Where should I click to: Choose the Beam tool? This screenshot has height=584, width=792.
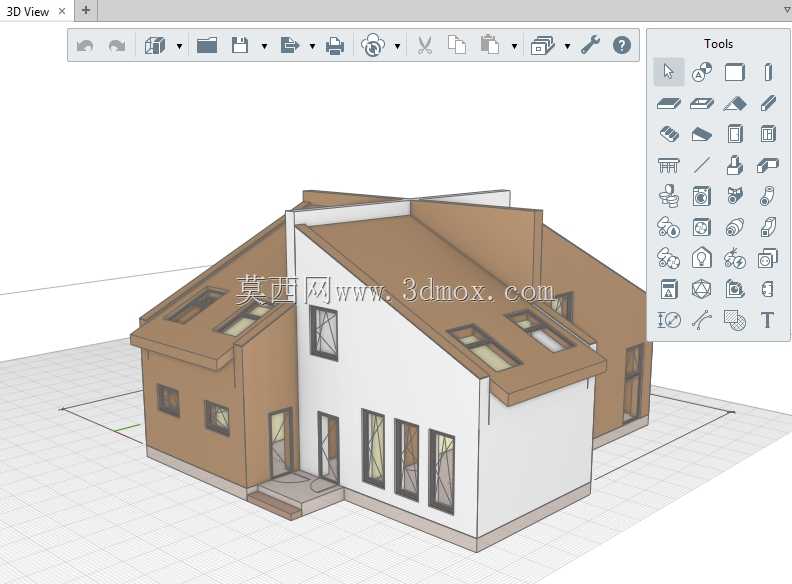pos(768,103)
